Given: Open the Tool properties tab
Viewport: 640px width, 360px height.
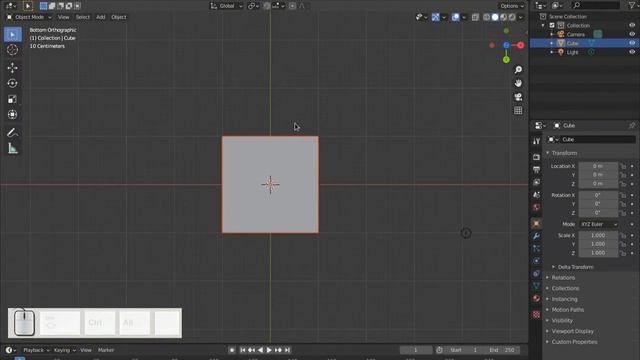Looking at the screenshot, I should coord(536,141).
